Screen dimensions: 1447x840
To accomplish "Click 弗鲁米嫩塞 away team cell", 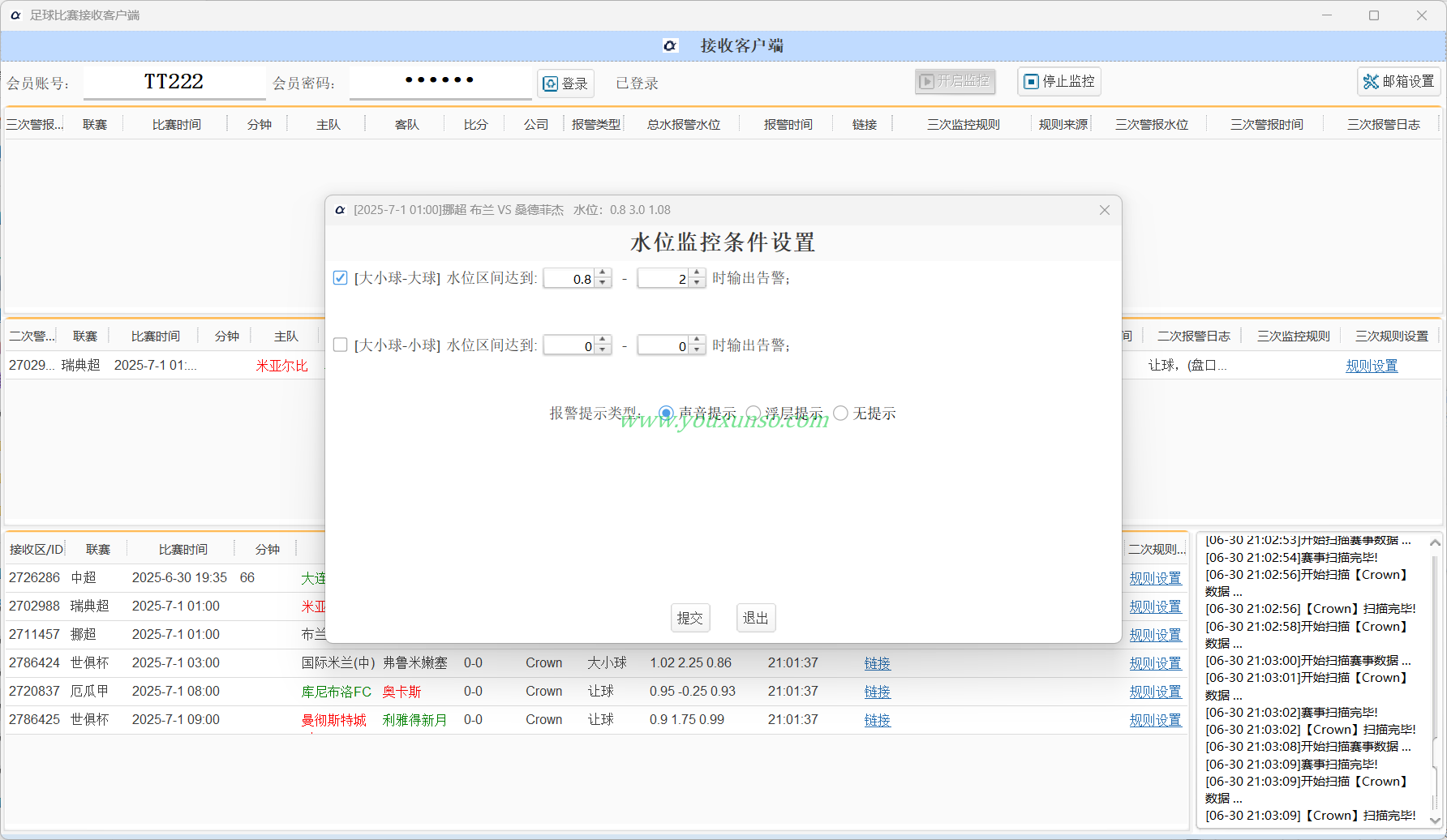I will 415,662.
